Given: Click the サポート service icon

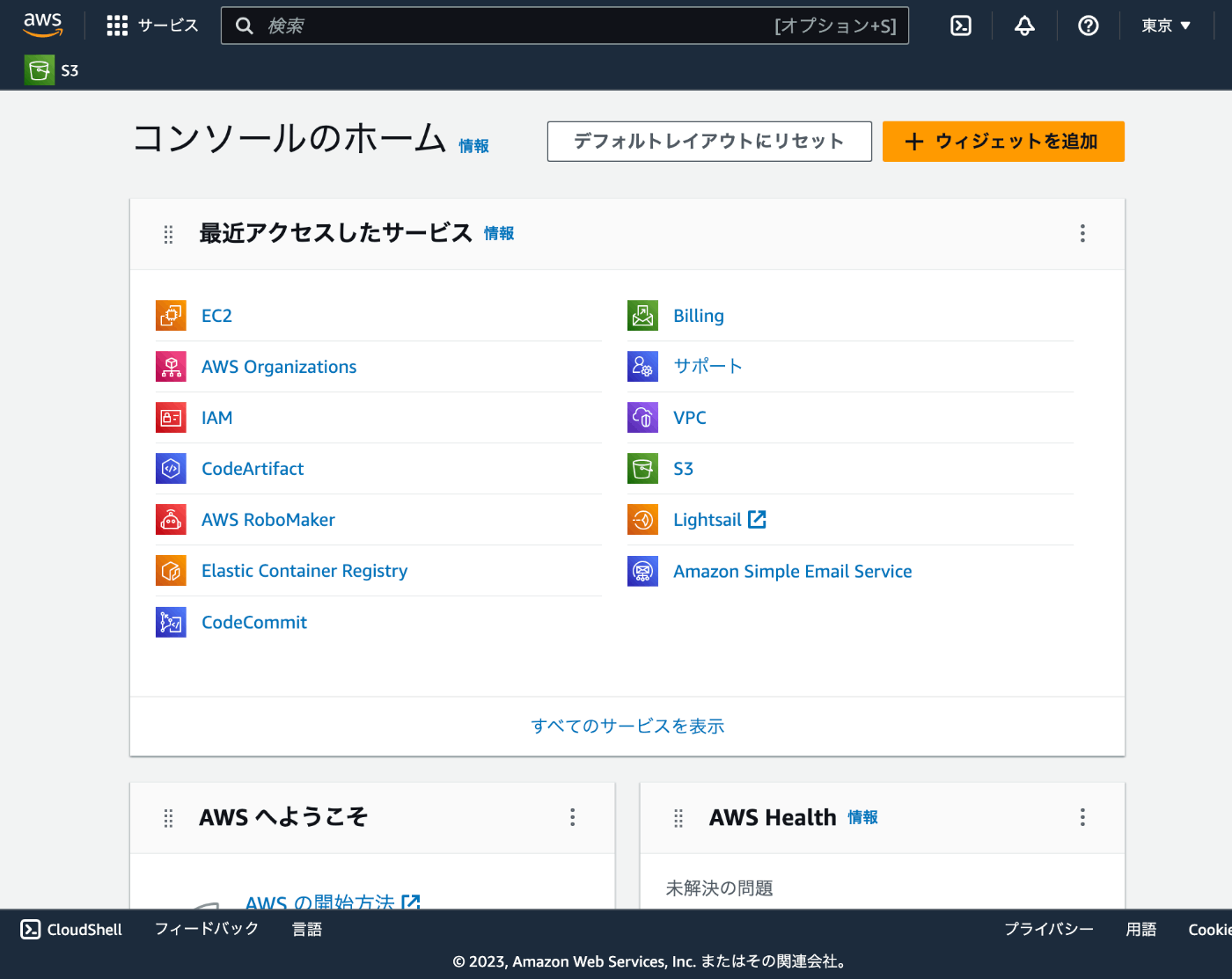Looking at the screenshot, I should click(642, 366).
